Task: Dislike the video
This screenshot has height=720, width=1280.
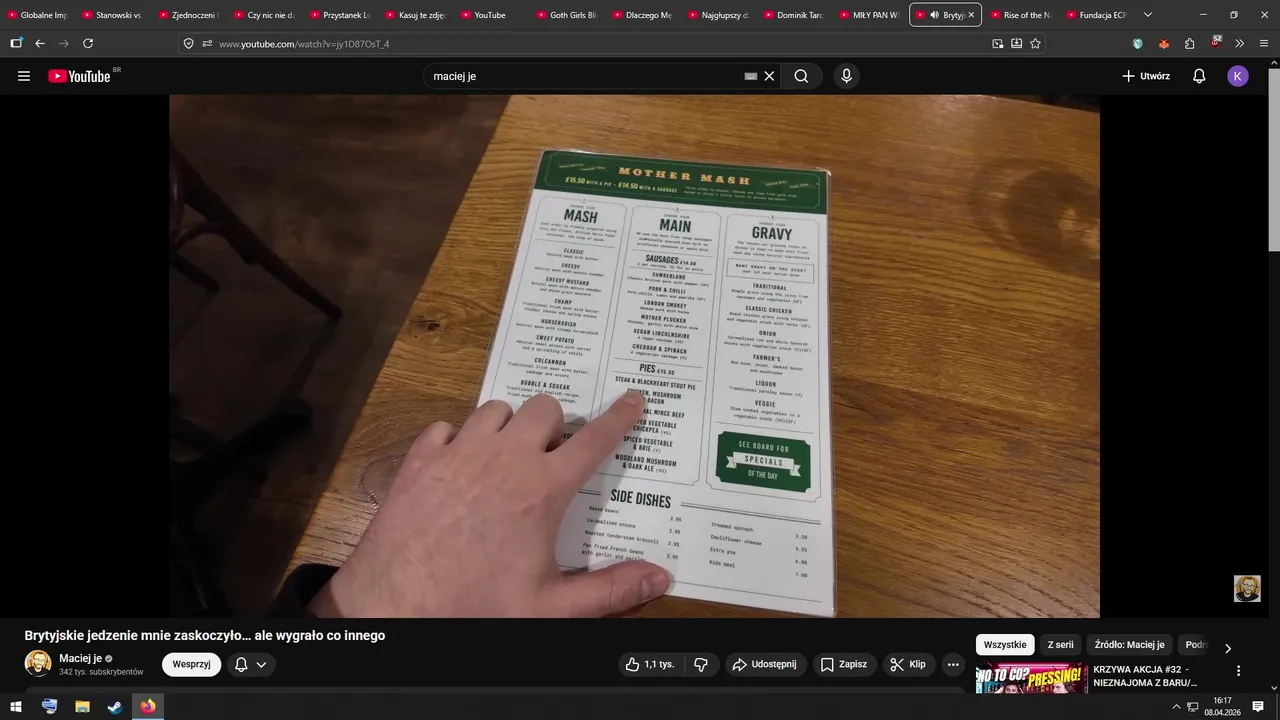Action: pyautogui.click(x=701, y=664)
